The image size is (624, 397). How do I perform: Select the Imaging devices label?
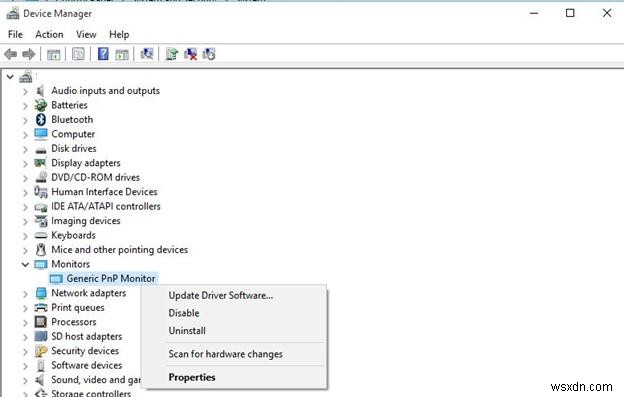[x=86, y=221]
